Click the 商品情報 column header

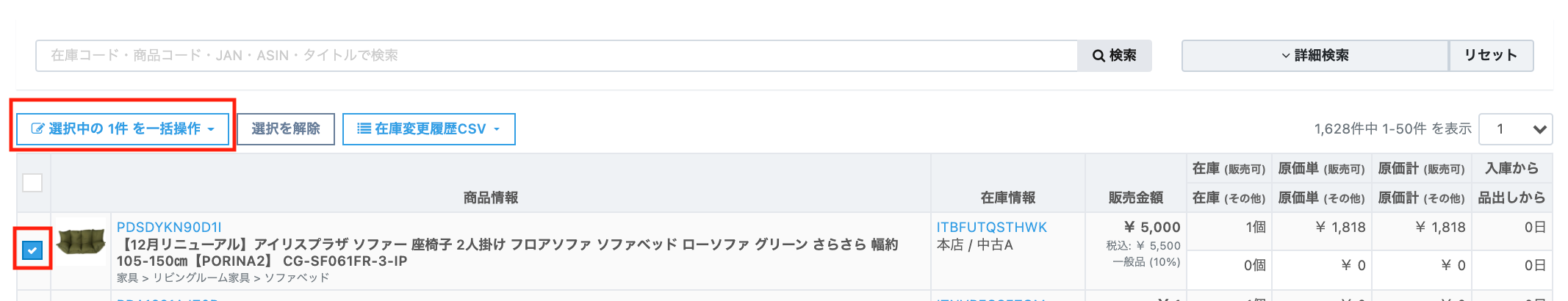(491, 197)
